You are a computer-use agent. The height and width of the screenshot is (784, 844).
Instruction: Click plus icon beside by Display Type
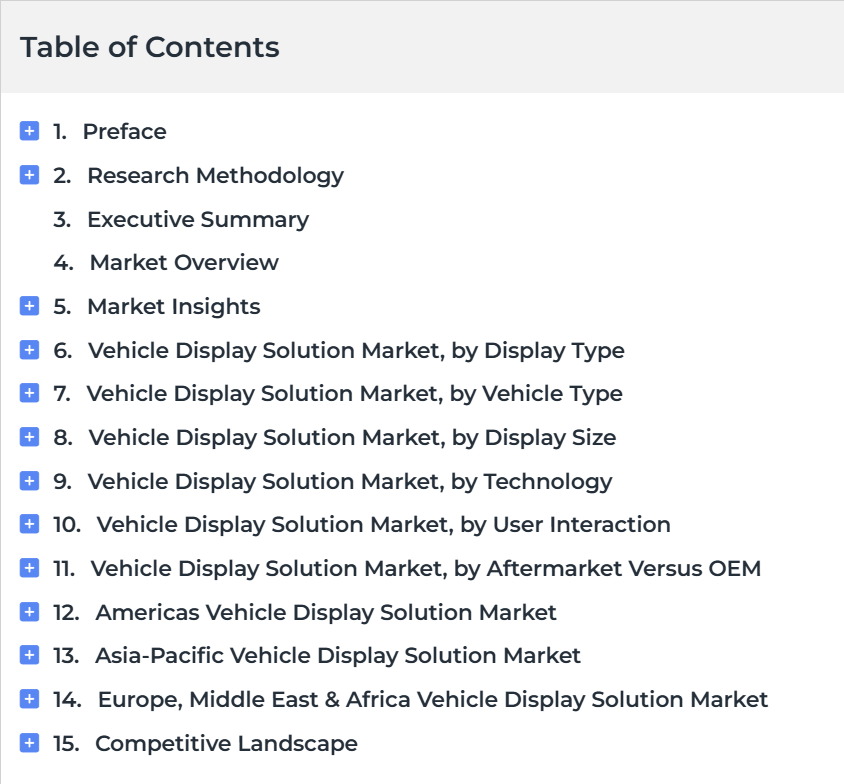click(x=29, y=350)
